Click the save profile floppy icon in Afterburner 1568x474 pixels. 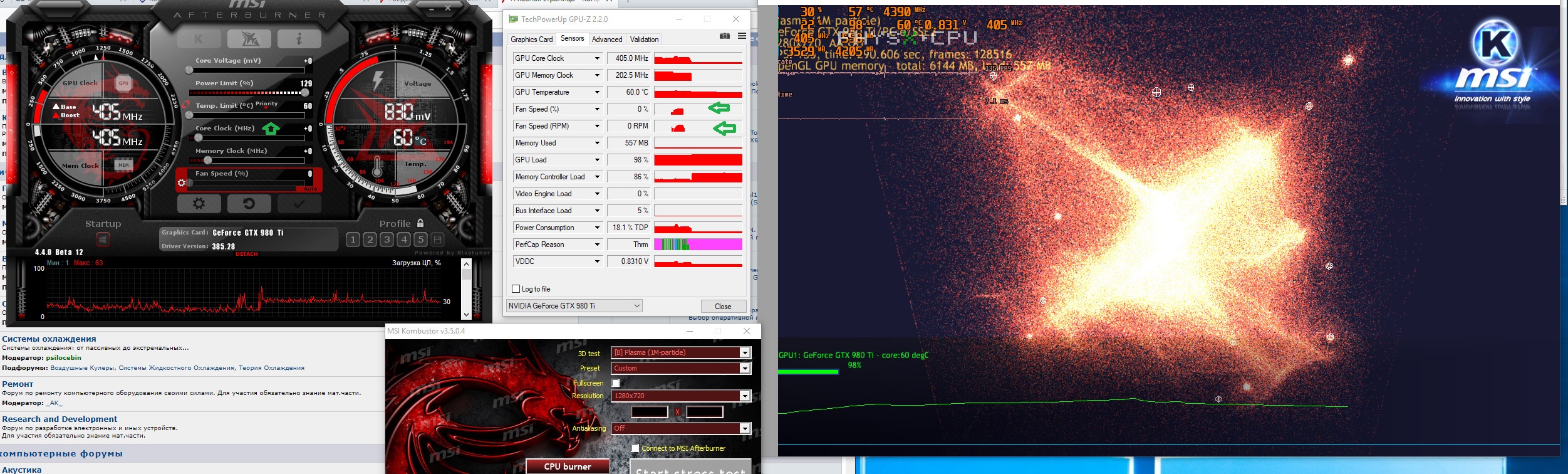(438, 240)
